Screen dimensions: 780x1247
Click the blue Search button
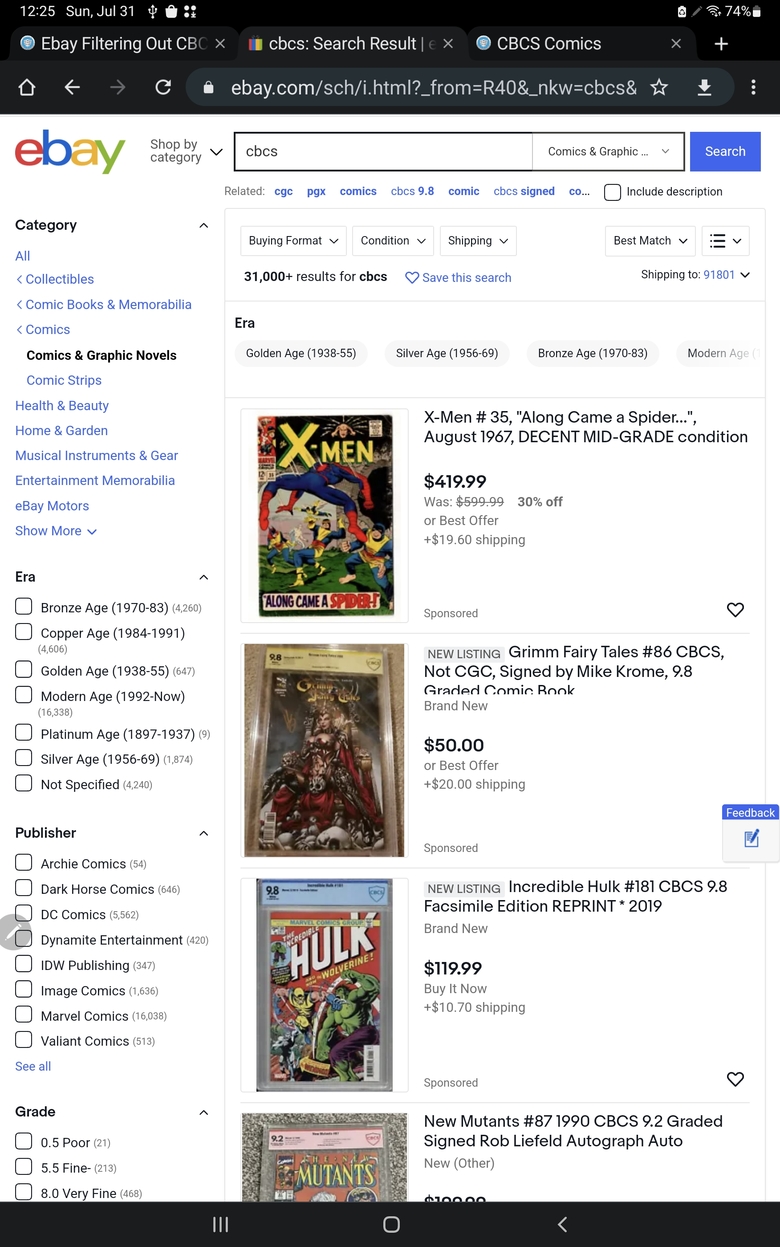pyautogui.click(x=725, y=152)
